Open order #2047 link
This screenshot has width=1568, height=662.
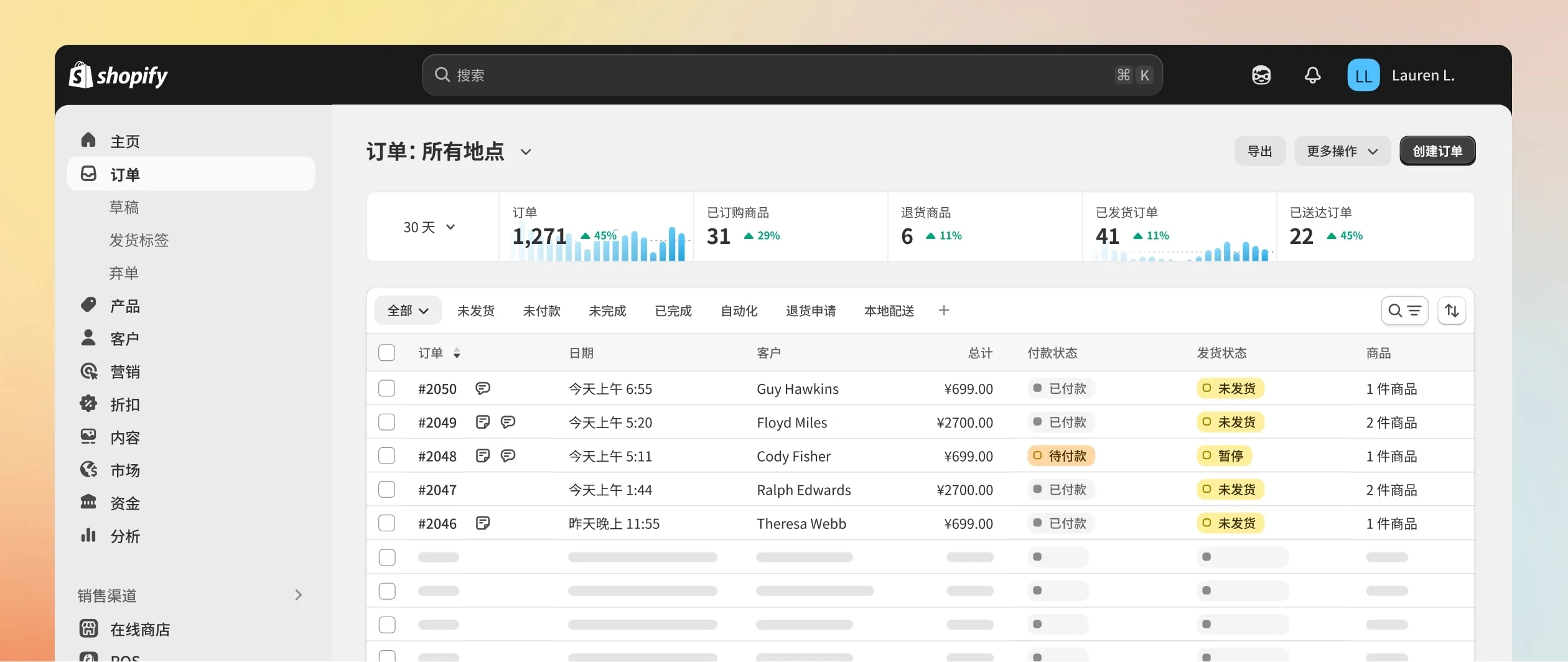pos(437,490)
